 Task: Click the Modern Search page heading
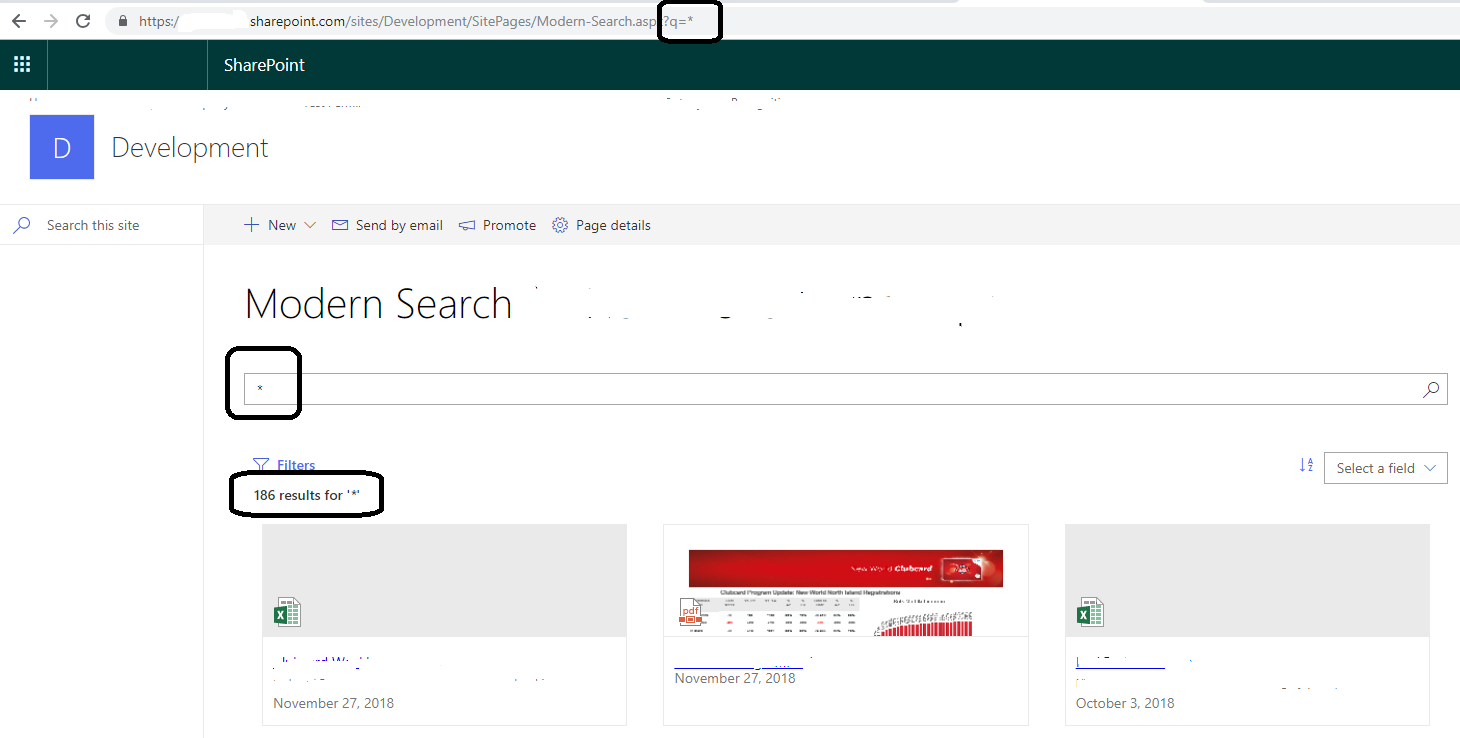(x=378, y=304)
